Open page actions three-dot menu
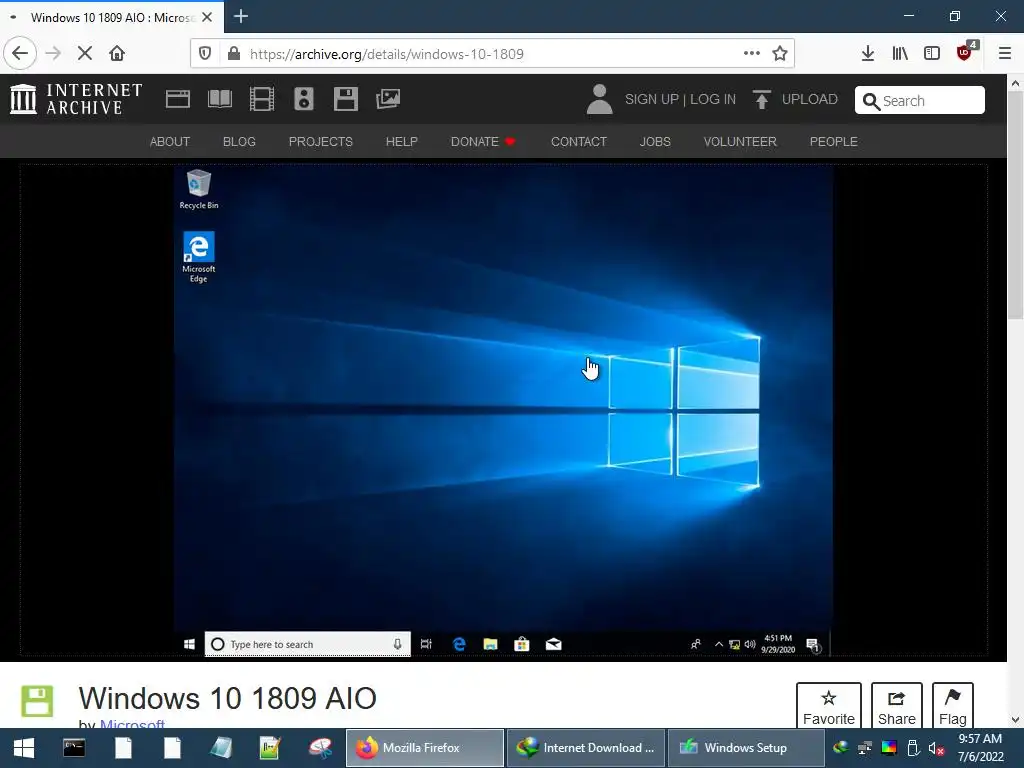This screenshot has width=1024, height=768. coord(752,54)
